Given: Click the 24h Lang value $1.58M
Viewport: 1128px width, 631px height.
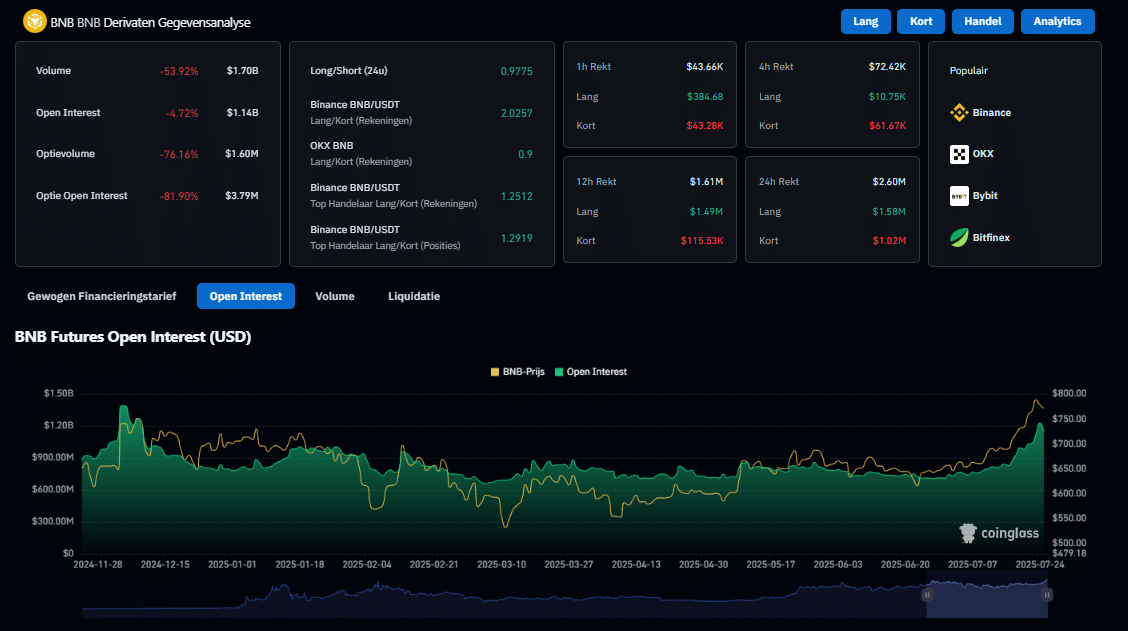Looking at the screenshot, I should (889, 212).
